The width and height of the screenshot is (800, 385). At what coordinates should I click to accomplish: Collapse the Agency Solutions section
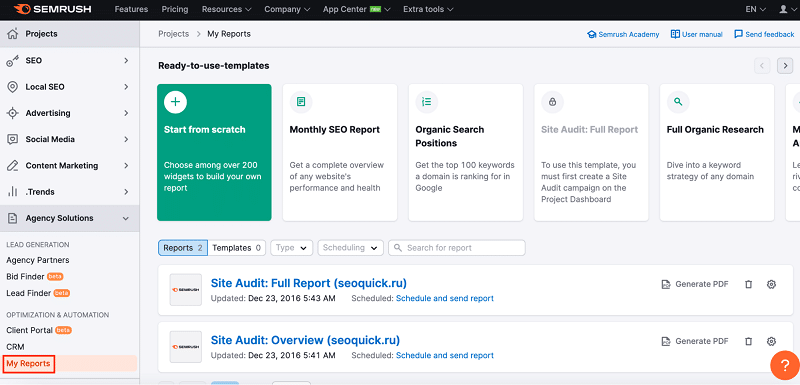(x=126, y=218)
